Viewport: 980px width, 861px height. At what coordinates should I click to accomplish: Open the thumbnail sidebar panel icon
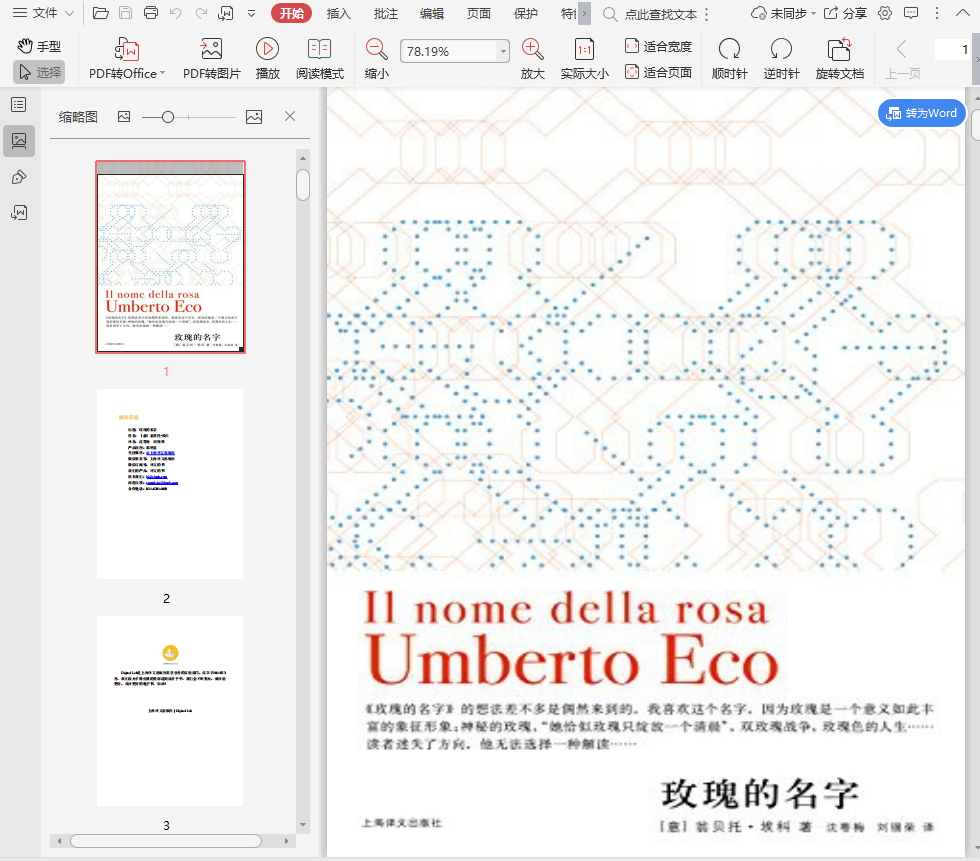19,141
